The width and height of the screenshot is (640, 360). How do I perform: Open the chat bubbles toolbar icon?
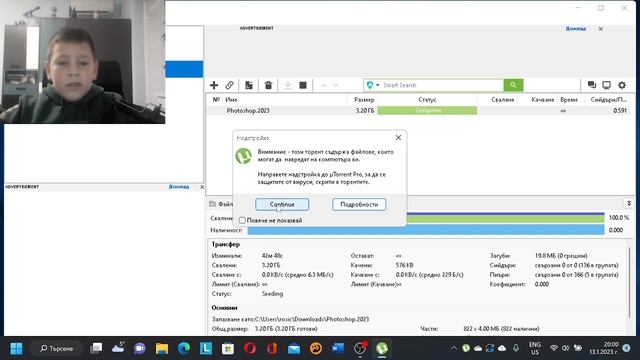pyautogui.click(x=591, y=85)
